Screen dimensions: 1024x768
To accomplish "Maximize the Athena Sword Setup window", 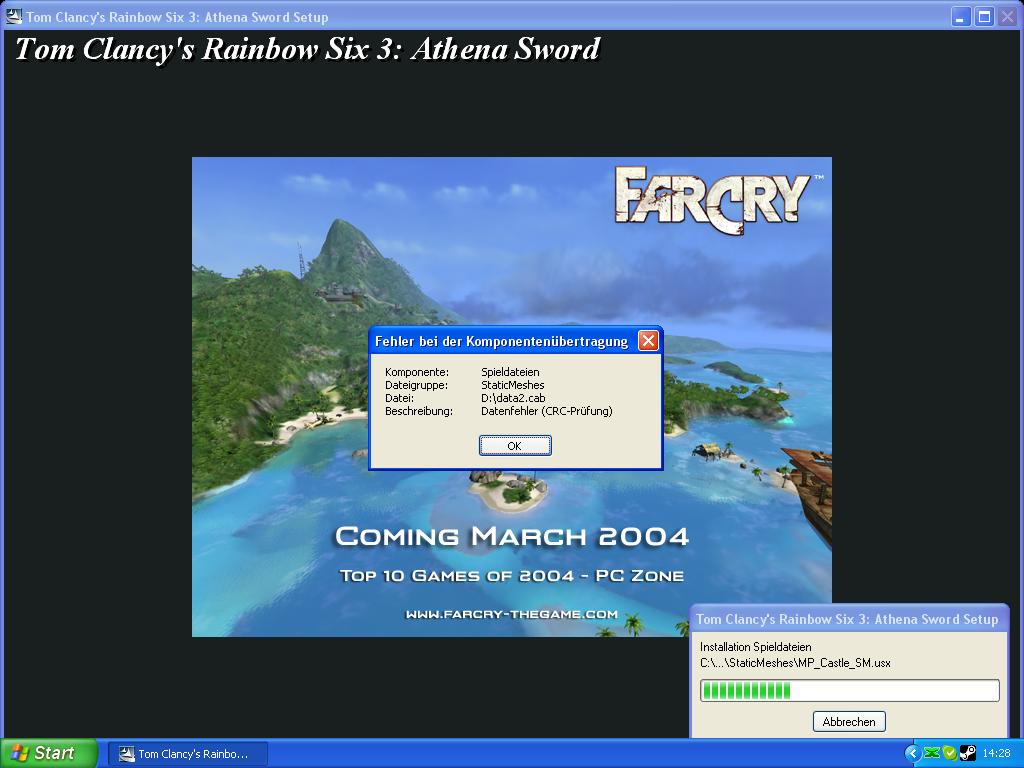I will [x=984, y=16].
